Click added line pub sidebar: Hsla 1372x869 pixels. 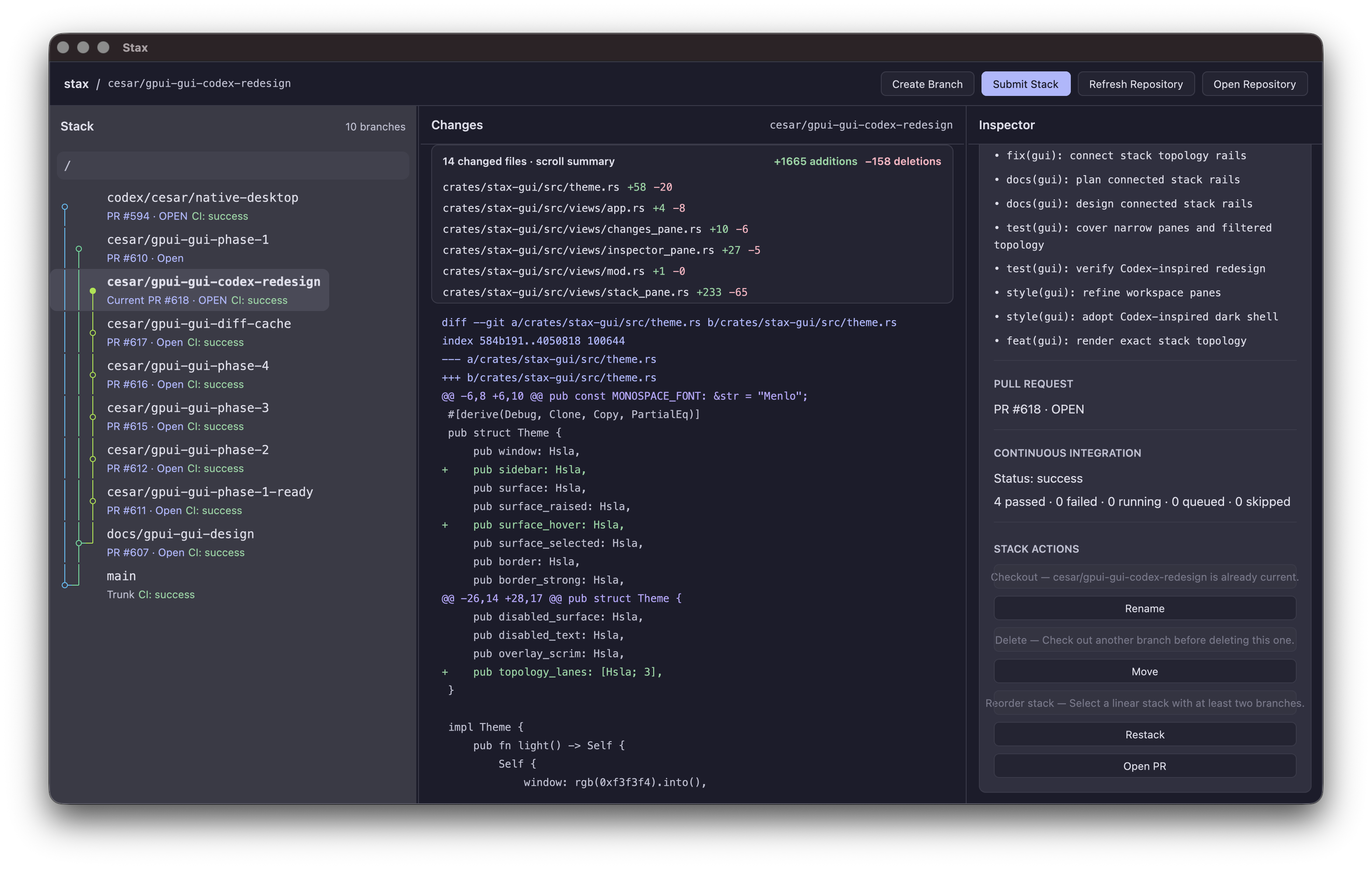[514, 470]
